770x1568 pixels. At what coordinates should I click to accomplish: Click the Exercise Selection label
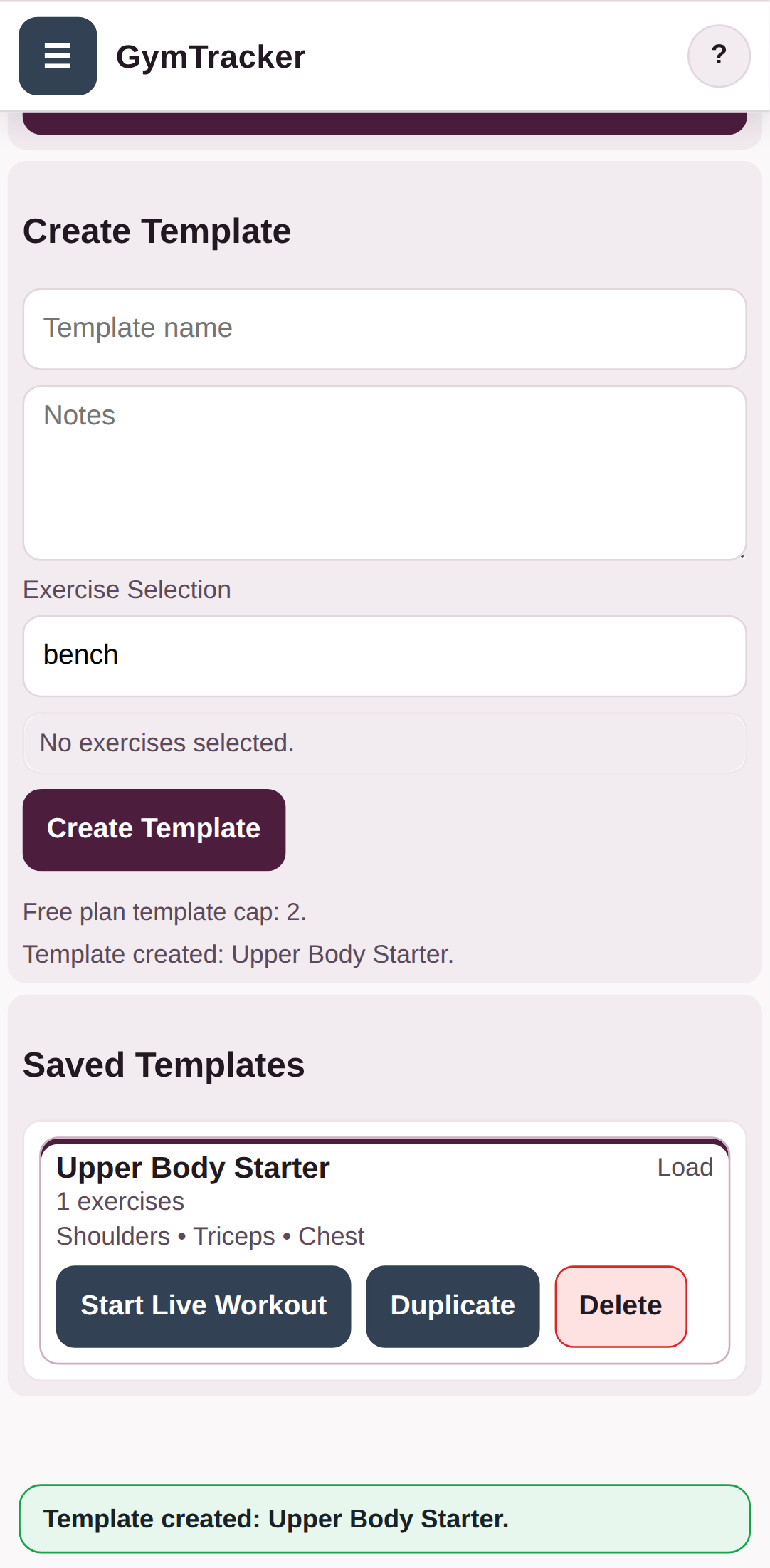click(127, 590)
